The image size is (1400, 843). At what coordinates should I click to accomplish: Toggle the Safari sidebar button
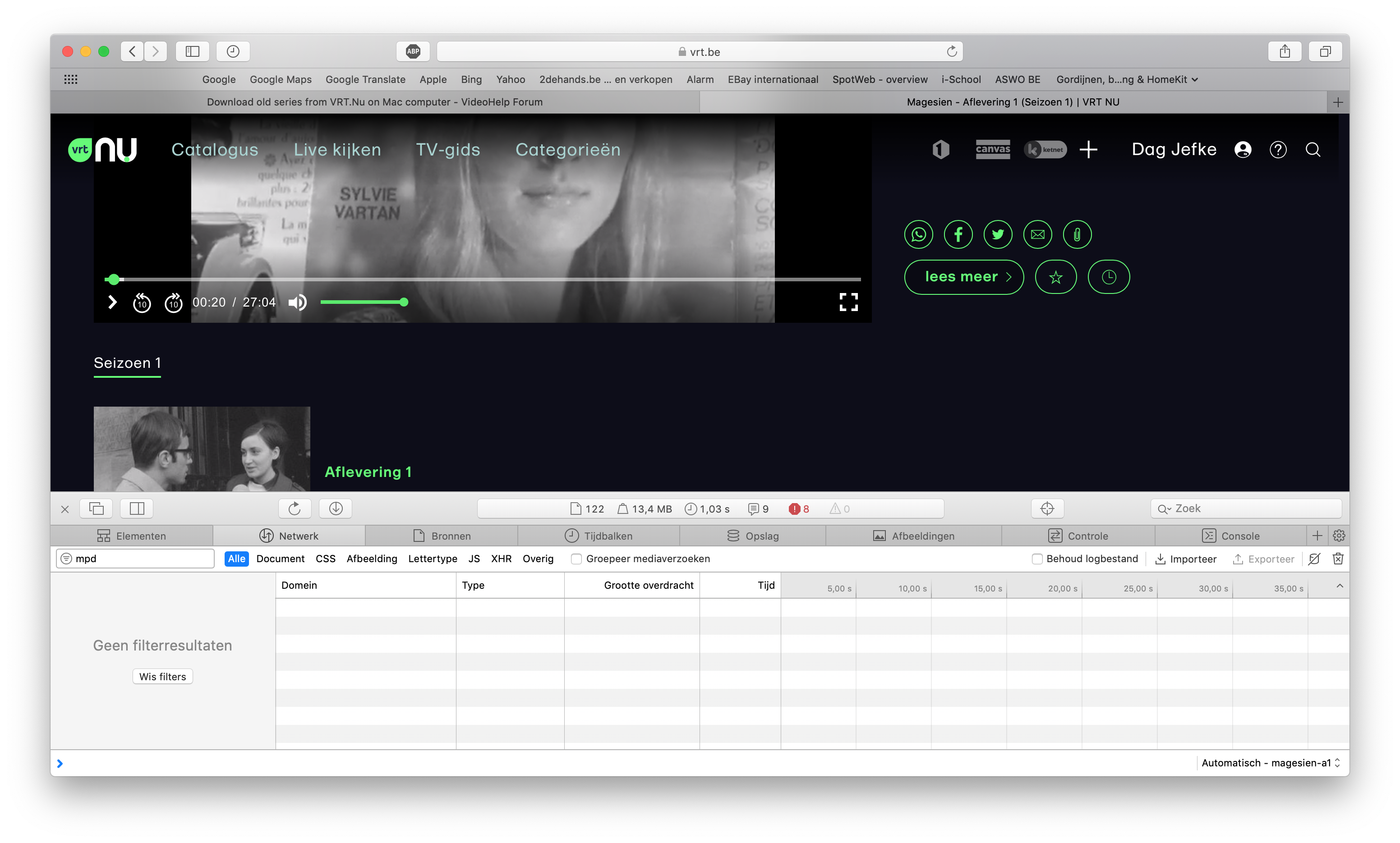tap(193, 52)
